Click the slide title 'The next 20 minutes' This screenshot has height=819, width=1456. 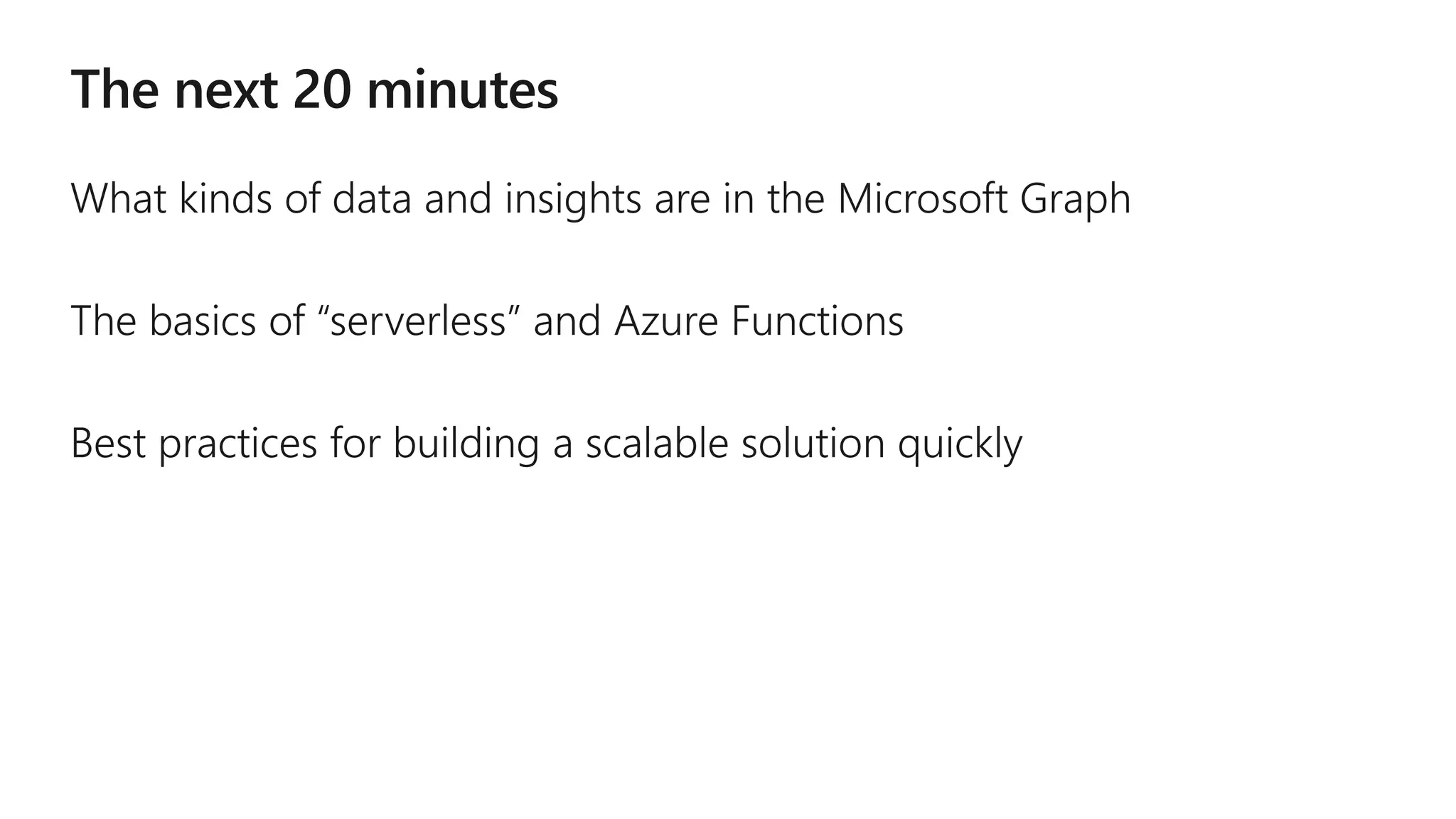[315, 90]
